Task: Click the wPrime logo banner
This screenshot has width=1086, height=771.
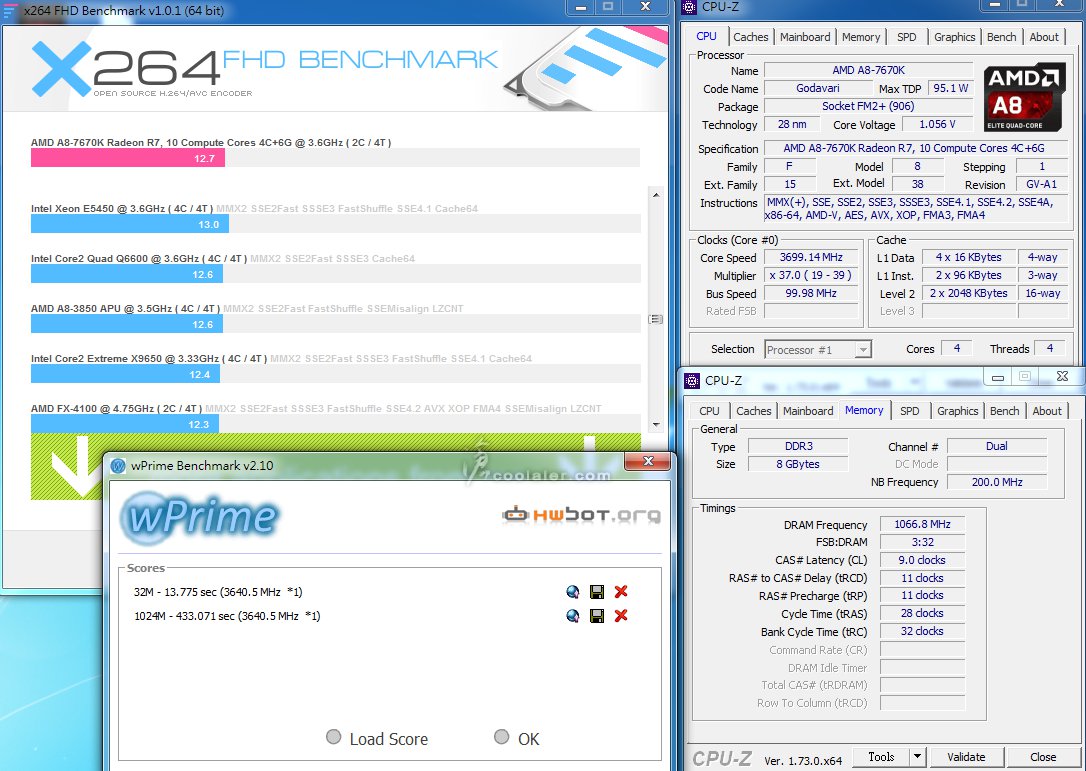Action: click(201, 517)
